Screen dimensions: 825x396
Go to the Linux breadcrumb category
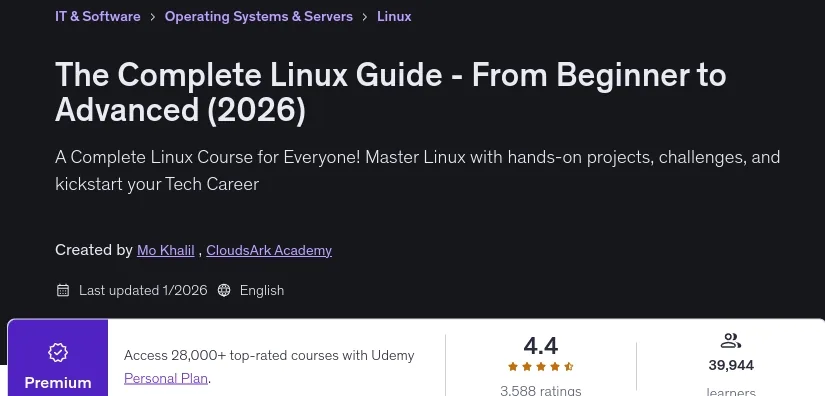(x=394, y=16)
